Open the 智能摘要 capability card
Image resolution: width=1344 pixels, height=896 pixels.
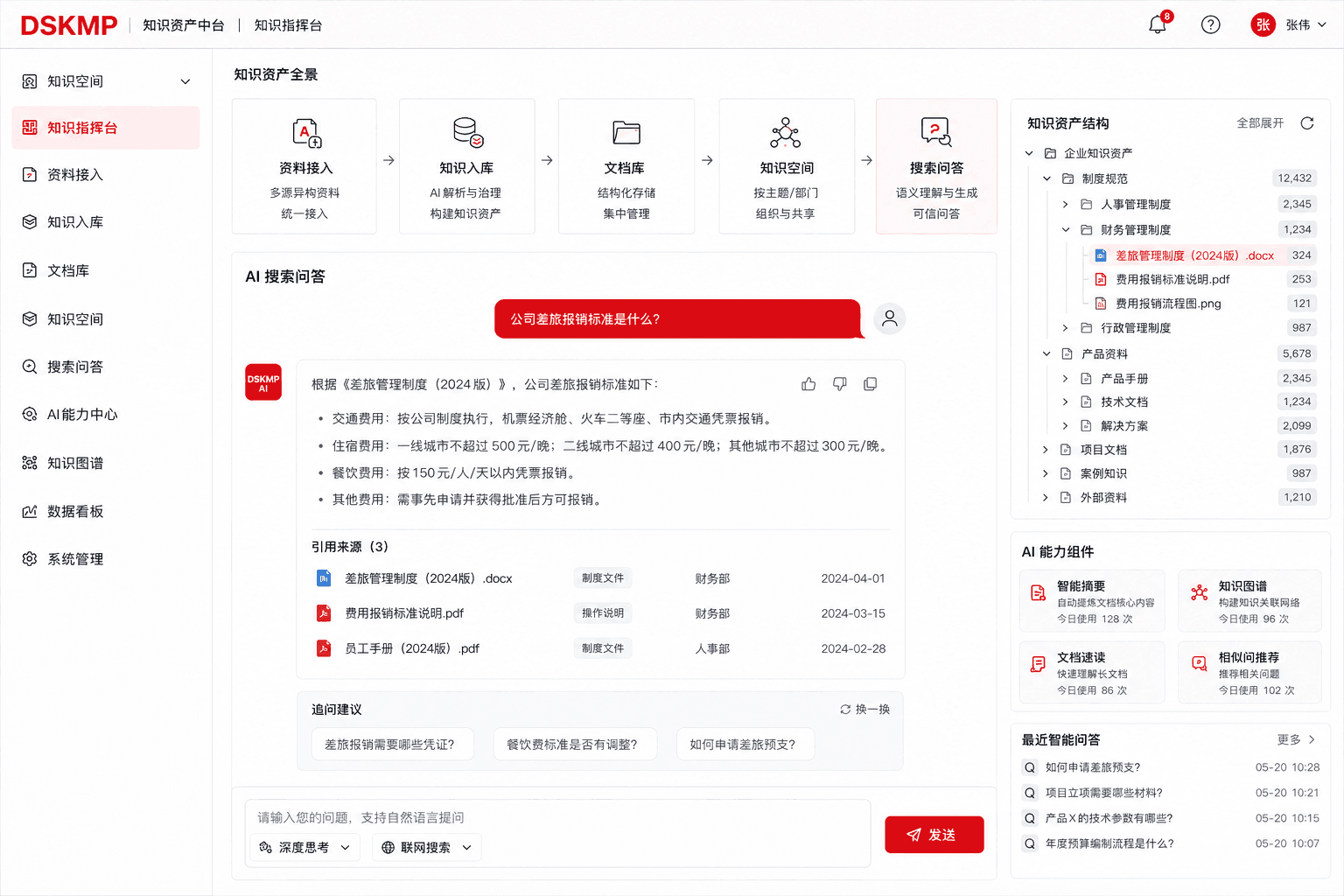coord(1092,601)
